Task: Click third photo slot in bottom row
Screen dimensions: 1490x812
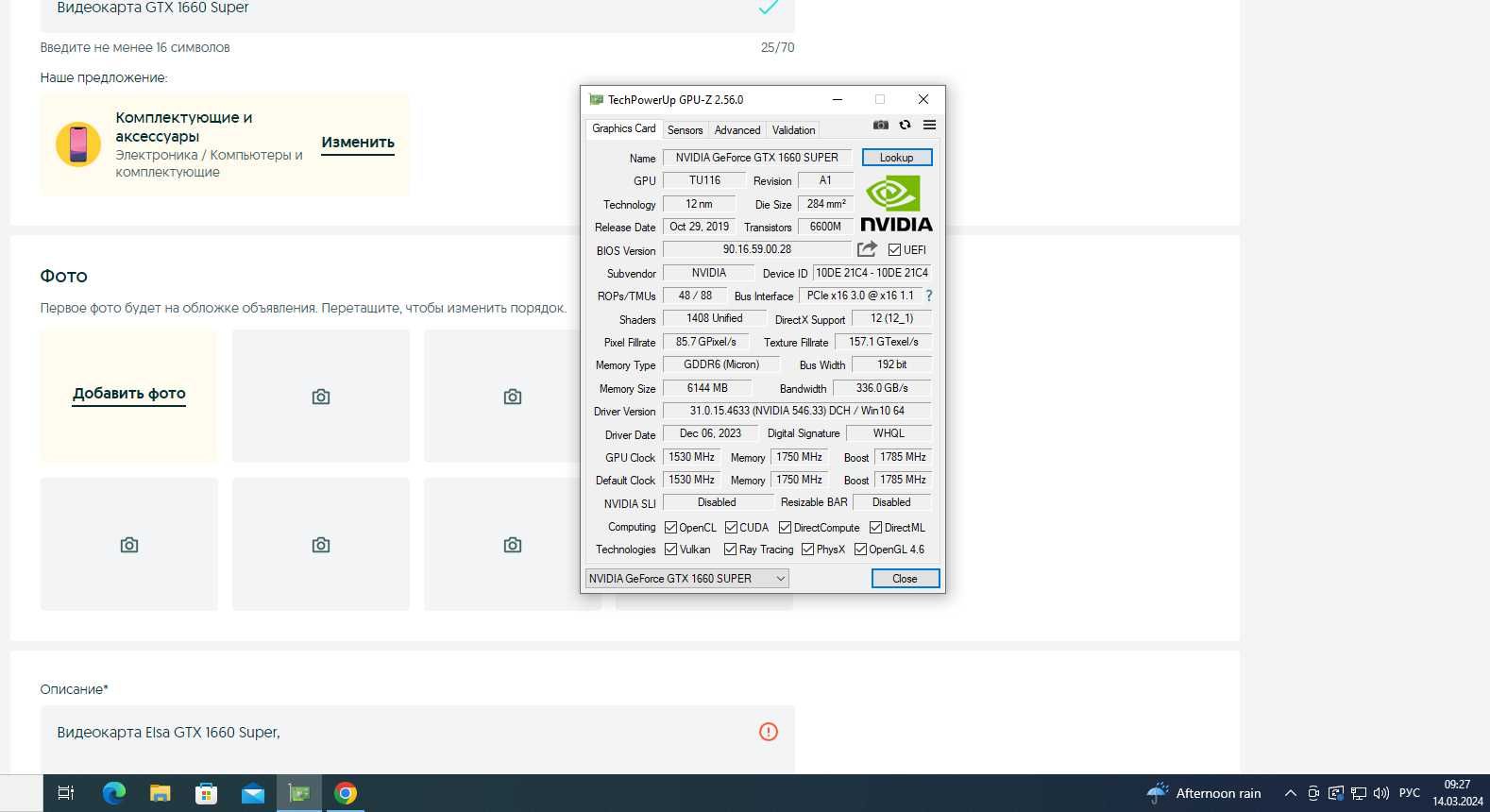Action: click(x=513, y=544)
